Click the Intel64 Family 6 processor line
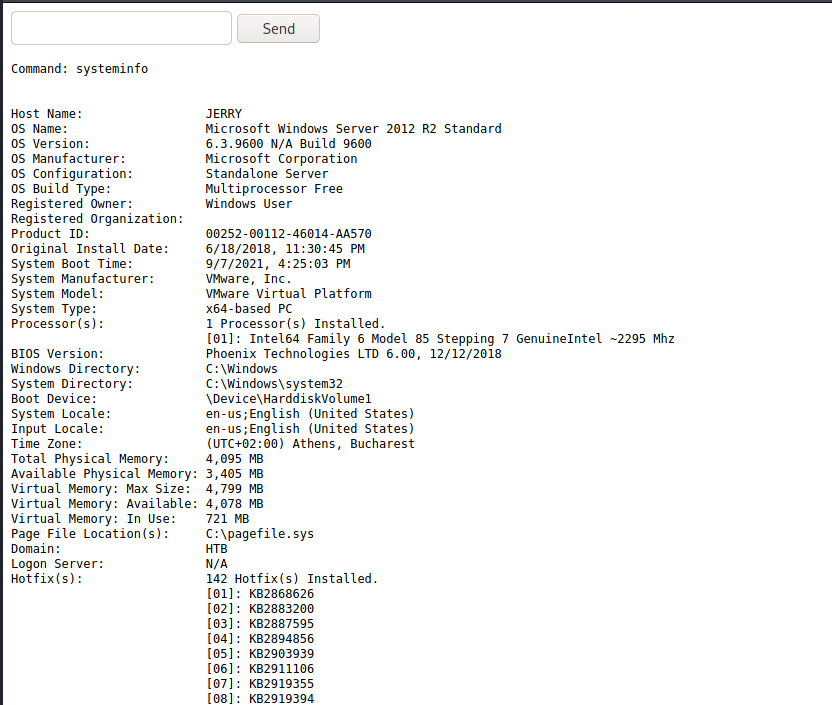832x705 pixels. coord(440,339)
